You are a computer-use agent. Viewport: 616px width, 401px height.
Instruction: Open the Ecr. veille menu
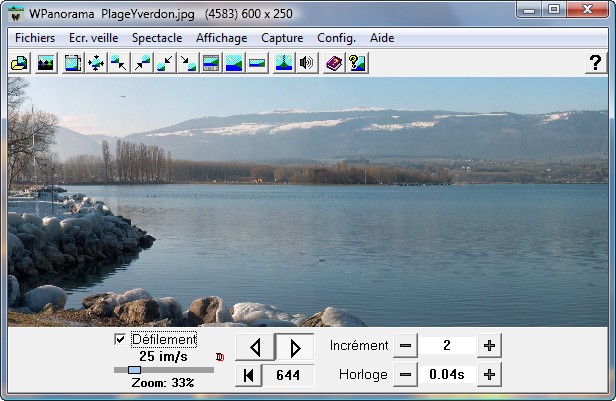pyautogui.click(x=94, y=38)
